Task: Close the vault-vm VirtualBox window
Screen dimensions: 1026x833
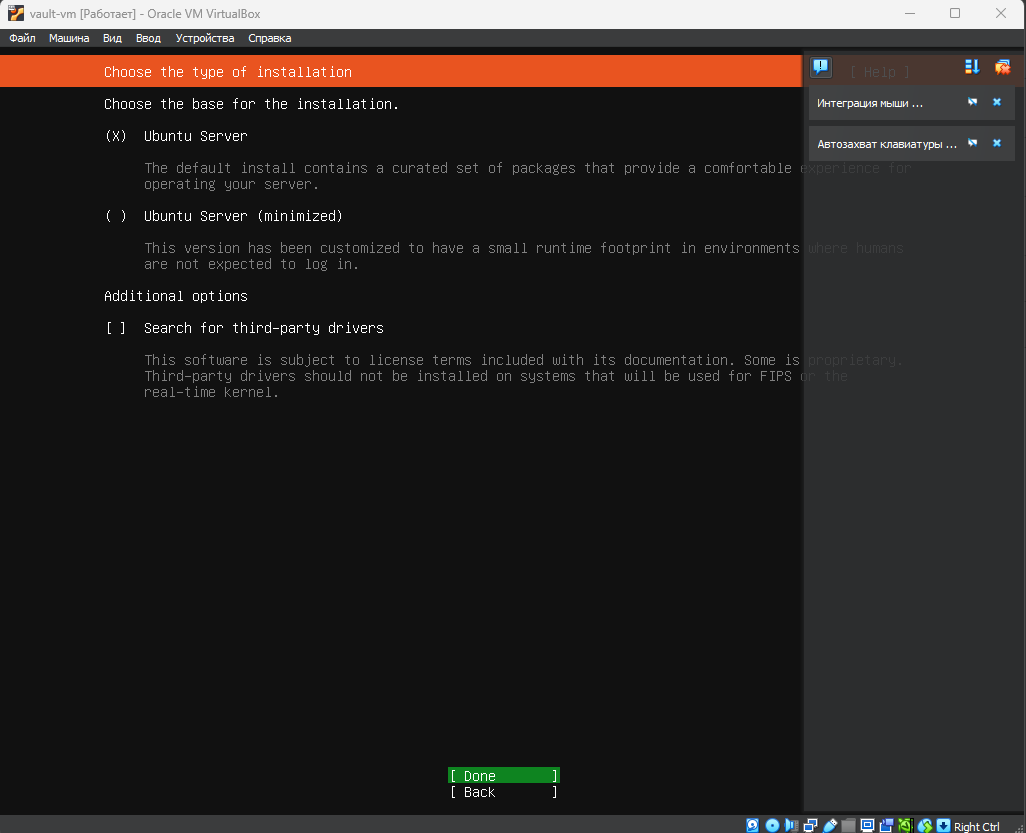Action: tap(1000, 13)
